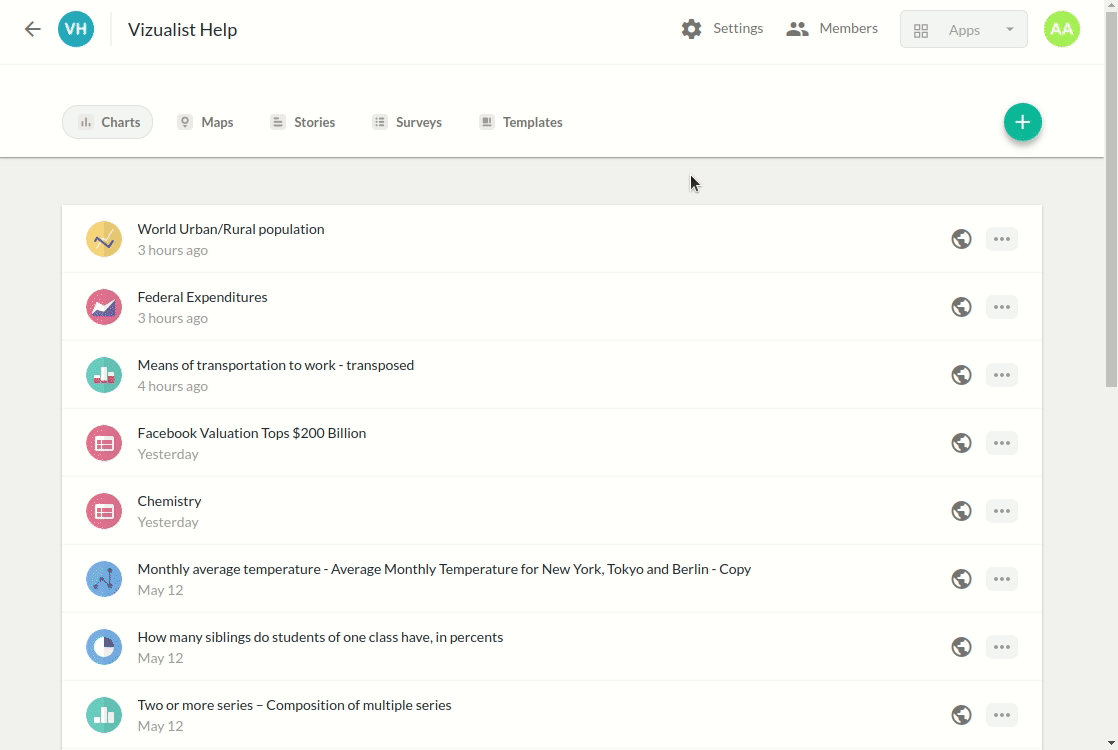This screenshot has height=750, width=1118.
Task: Click the back arrow icon
Action: pyautogui.click(x=33, y=29)
